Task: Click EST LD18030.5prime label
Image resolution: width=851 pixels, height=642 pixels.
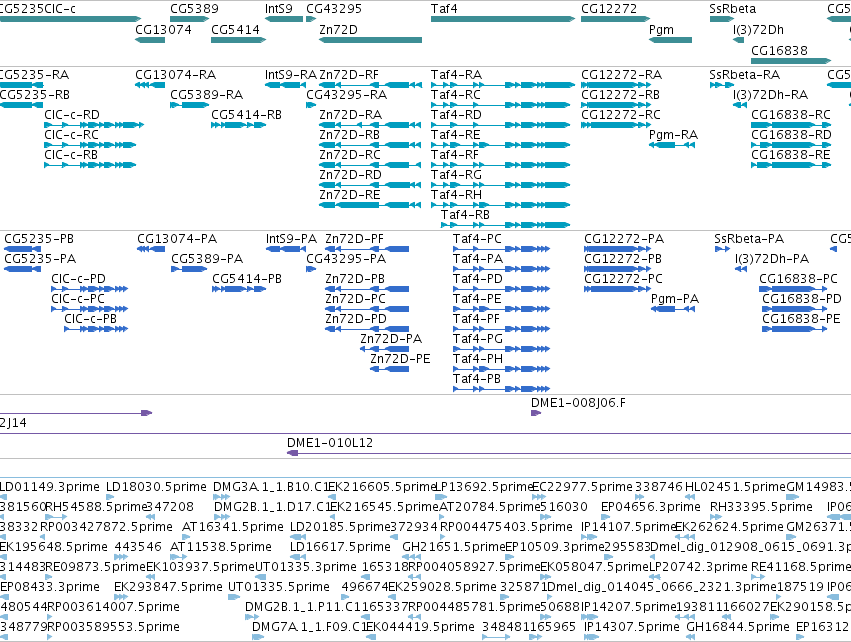Action: [156, 486]
